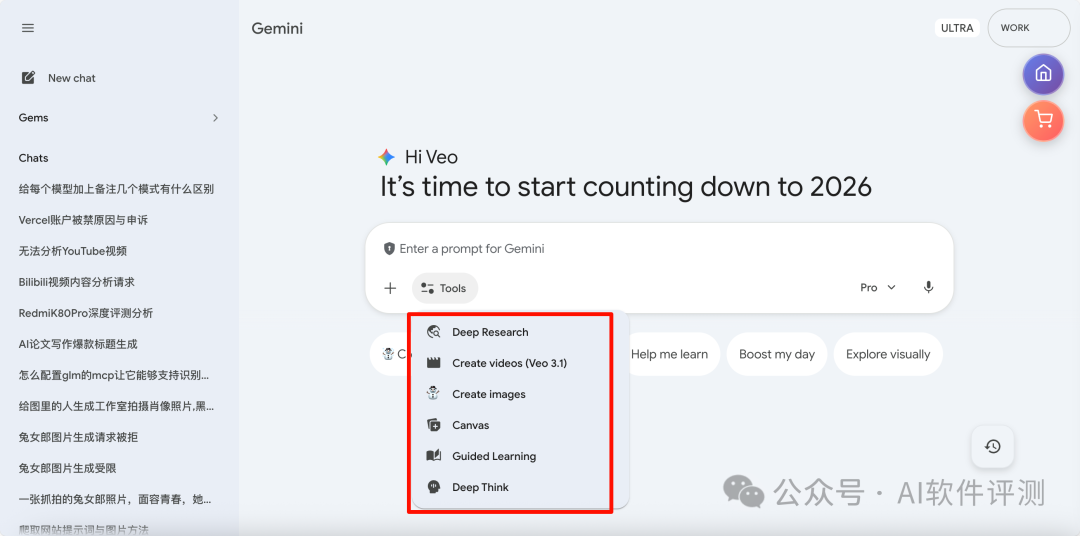Screen dimensions: 1080x536
Task: Open chat 兔女郎图片生成请求被拒
Action: tap(79, 437)
